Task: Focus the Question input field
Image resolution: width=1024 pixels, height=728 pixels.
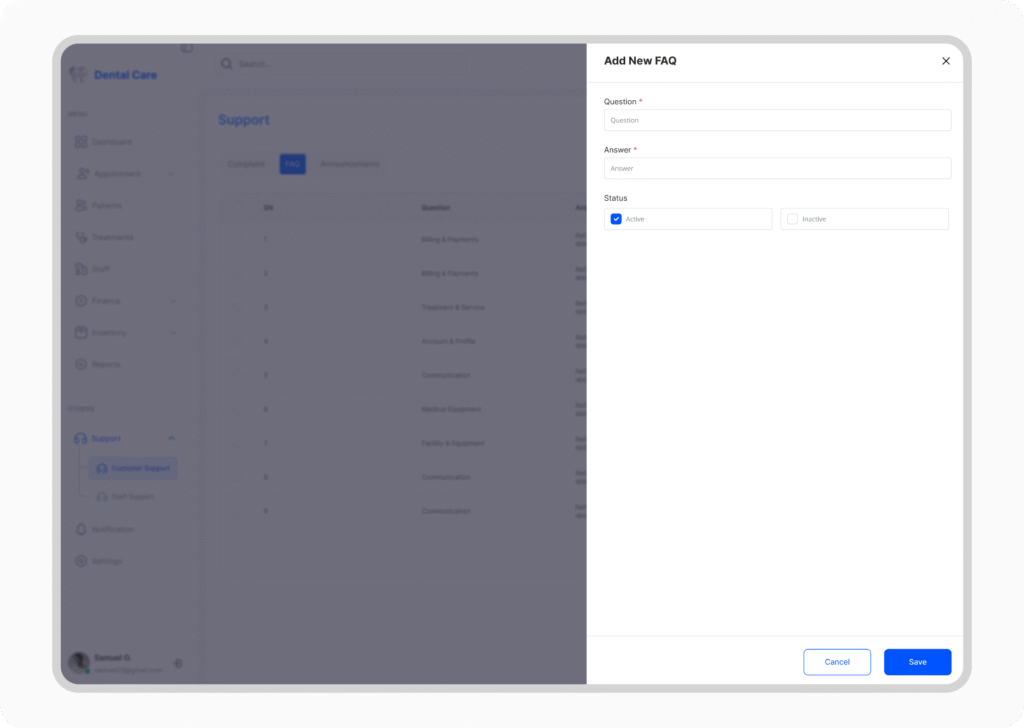Action: [x=777, y=120]
